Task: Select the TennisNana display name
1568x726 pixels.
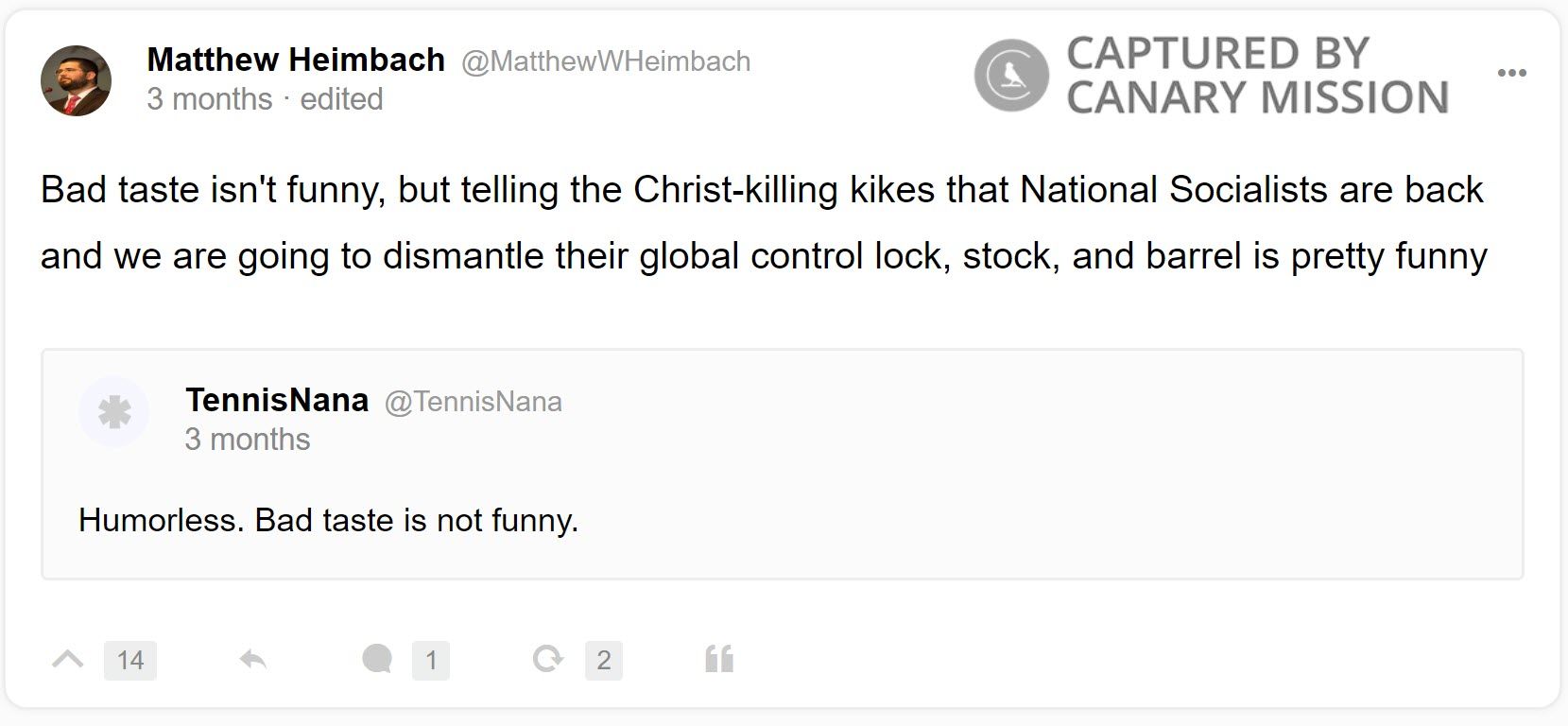Action: [277, 399]
